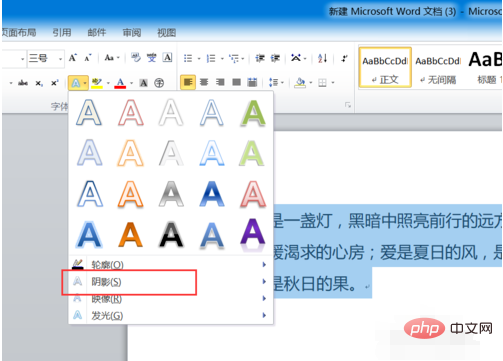Open the 发光(G) glow submenu

click(x=171, y=315)
